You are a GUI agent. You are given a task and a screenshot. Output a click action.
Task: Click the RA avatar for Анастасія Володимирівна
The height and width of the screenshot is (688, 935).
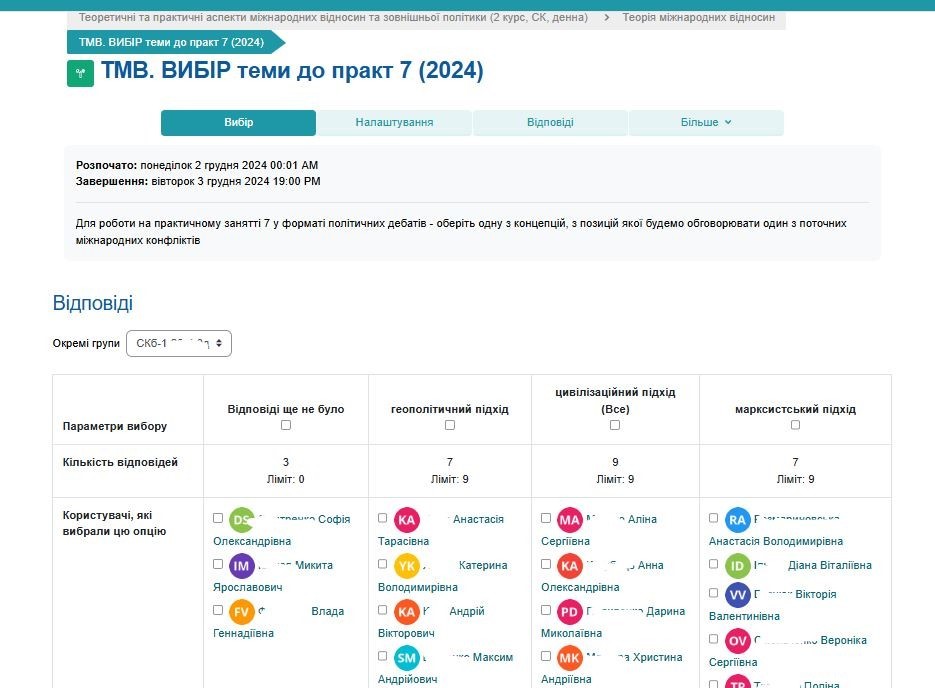pos(738,520)
